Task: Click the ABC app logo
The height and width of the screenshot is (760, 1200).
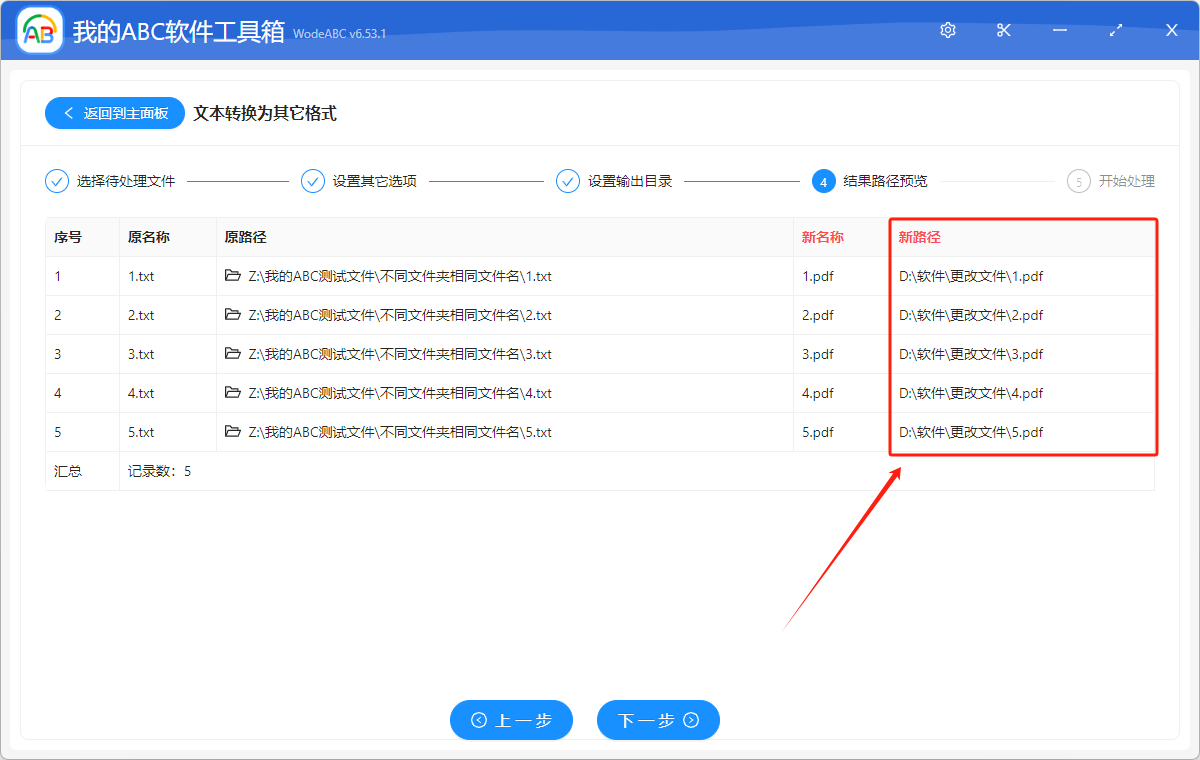Action: tap(38, 30)
